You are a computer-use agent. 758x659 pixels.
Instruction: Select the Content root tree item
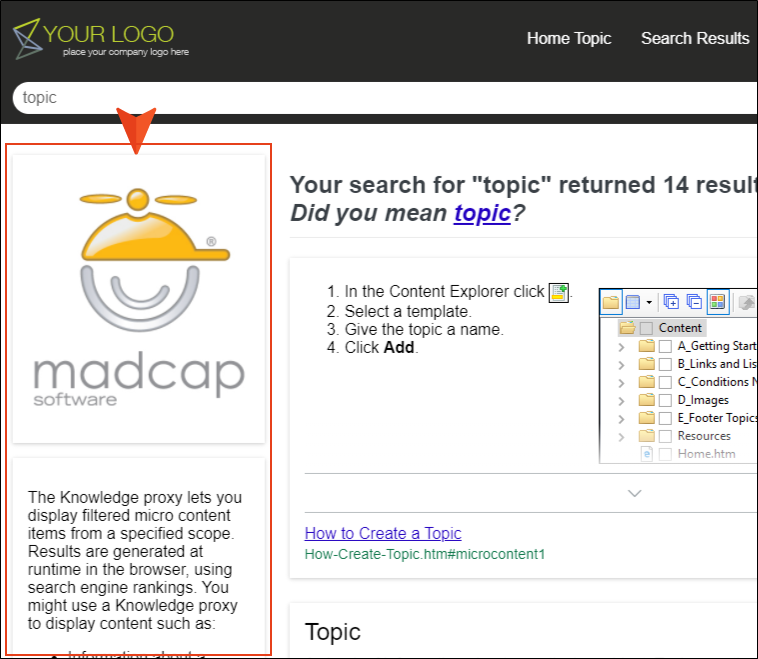coord(680,328)
